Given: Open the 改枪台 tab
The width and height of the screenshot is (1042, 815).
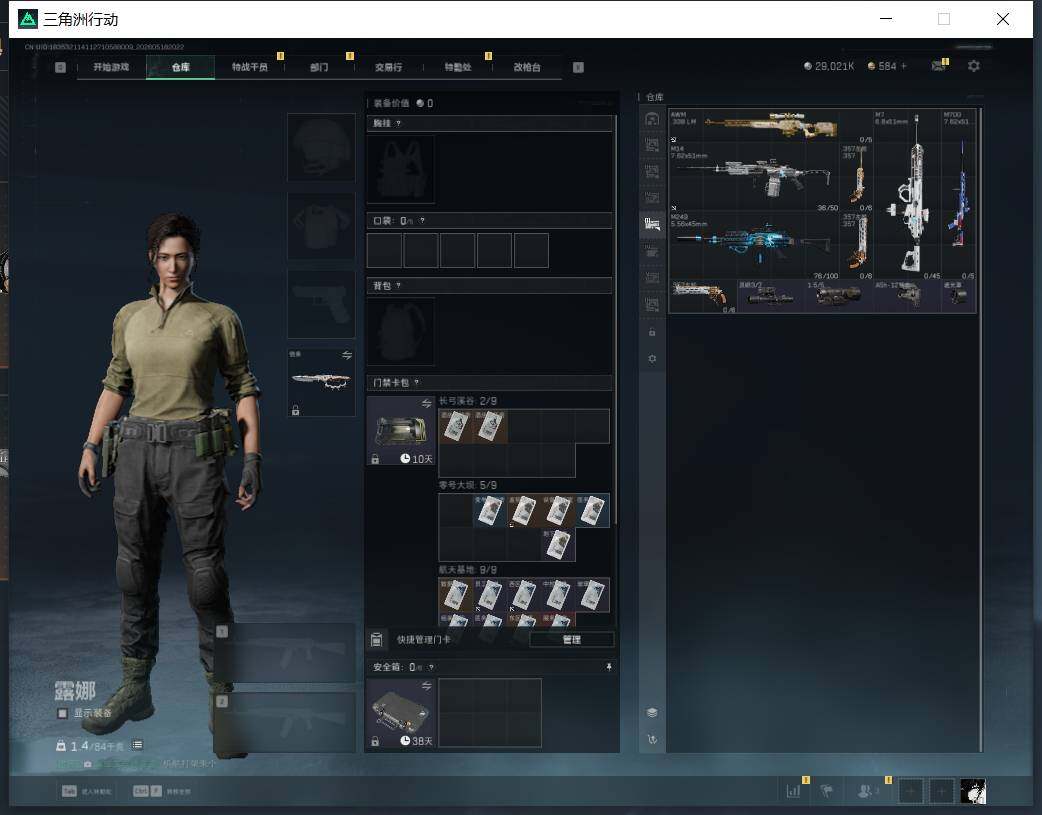Looking at the screenshot, I should pos(527,67).
